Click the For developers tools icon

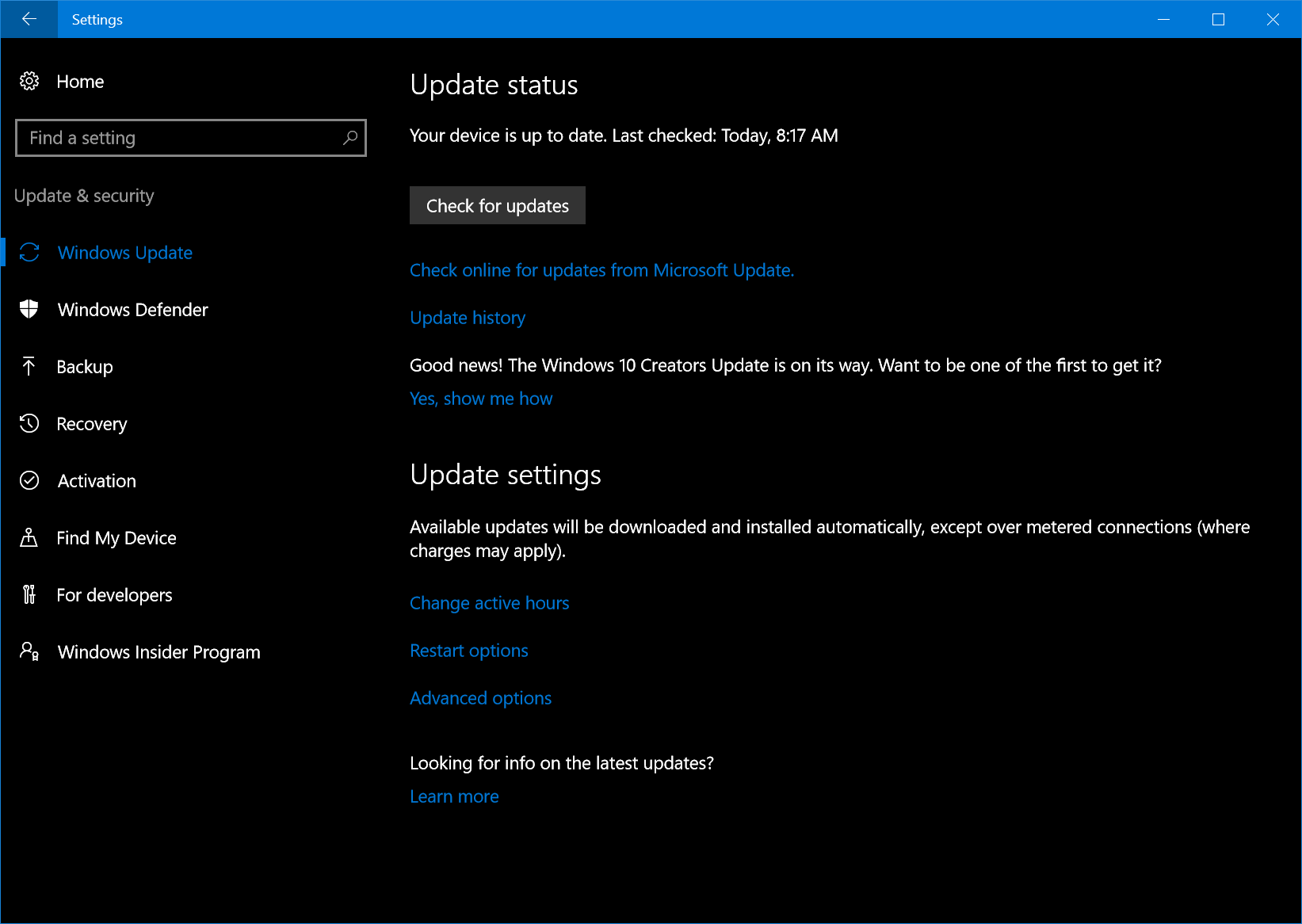[29, 595]
